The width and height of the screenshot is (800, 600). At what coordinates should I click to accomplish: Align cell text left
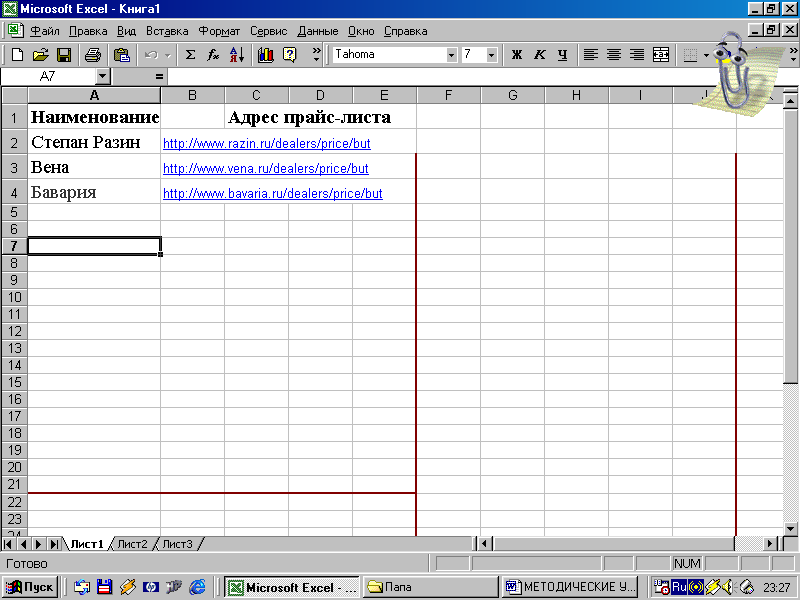[x=591, y=55]
